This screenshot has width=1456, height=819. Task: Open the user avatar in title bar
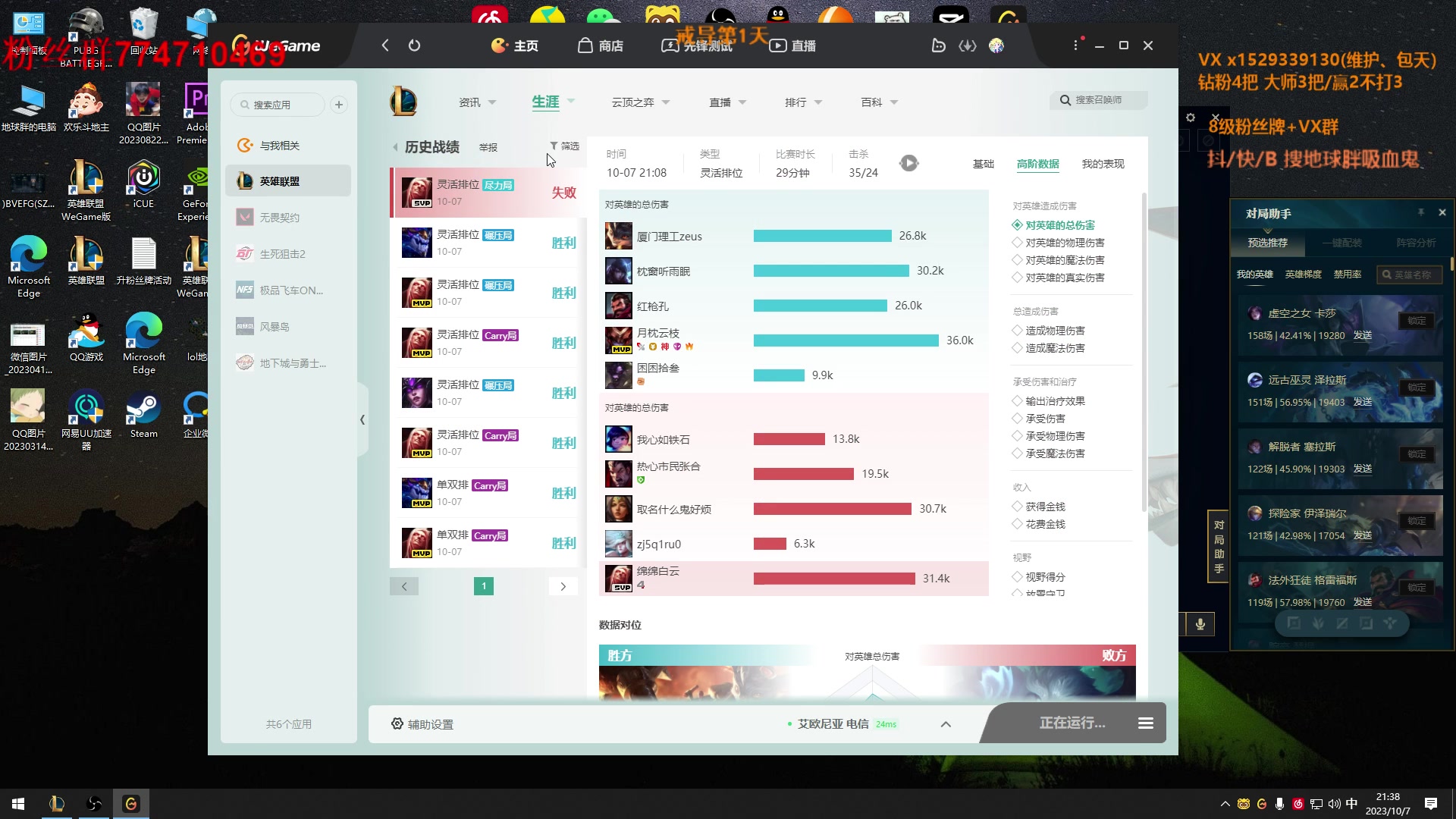(996, 45)
